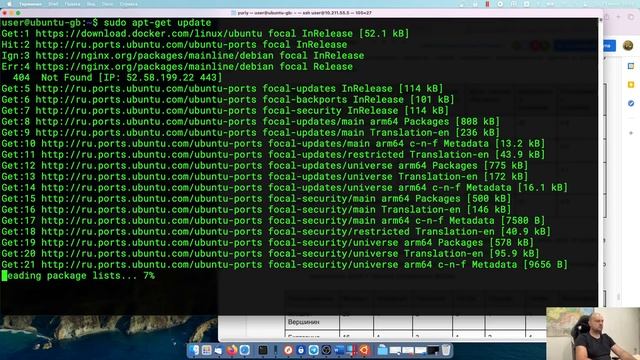Open the yellow Keep side panel icon
The image size is (640, 360).
(x=631, y=84)
